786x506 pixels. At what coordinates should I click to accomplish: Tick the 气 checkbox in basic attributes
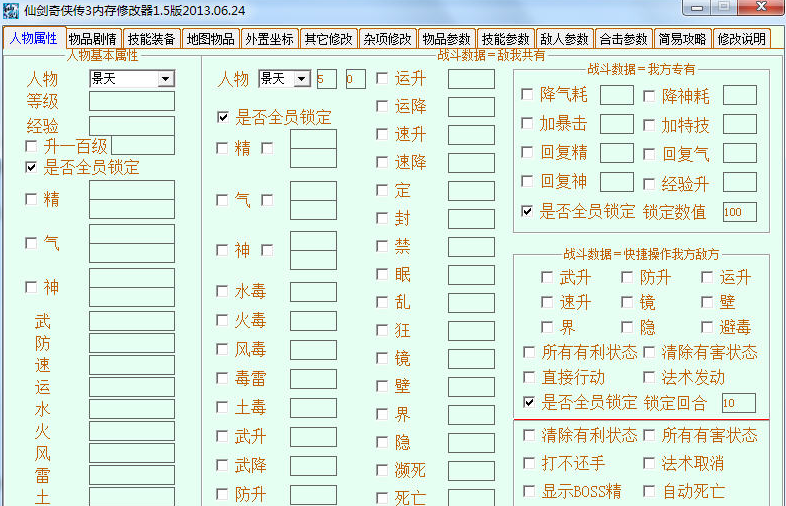point(31,243)
